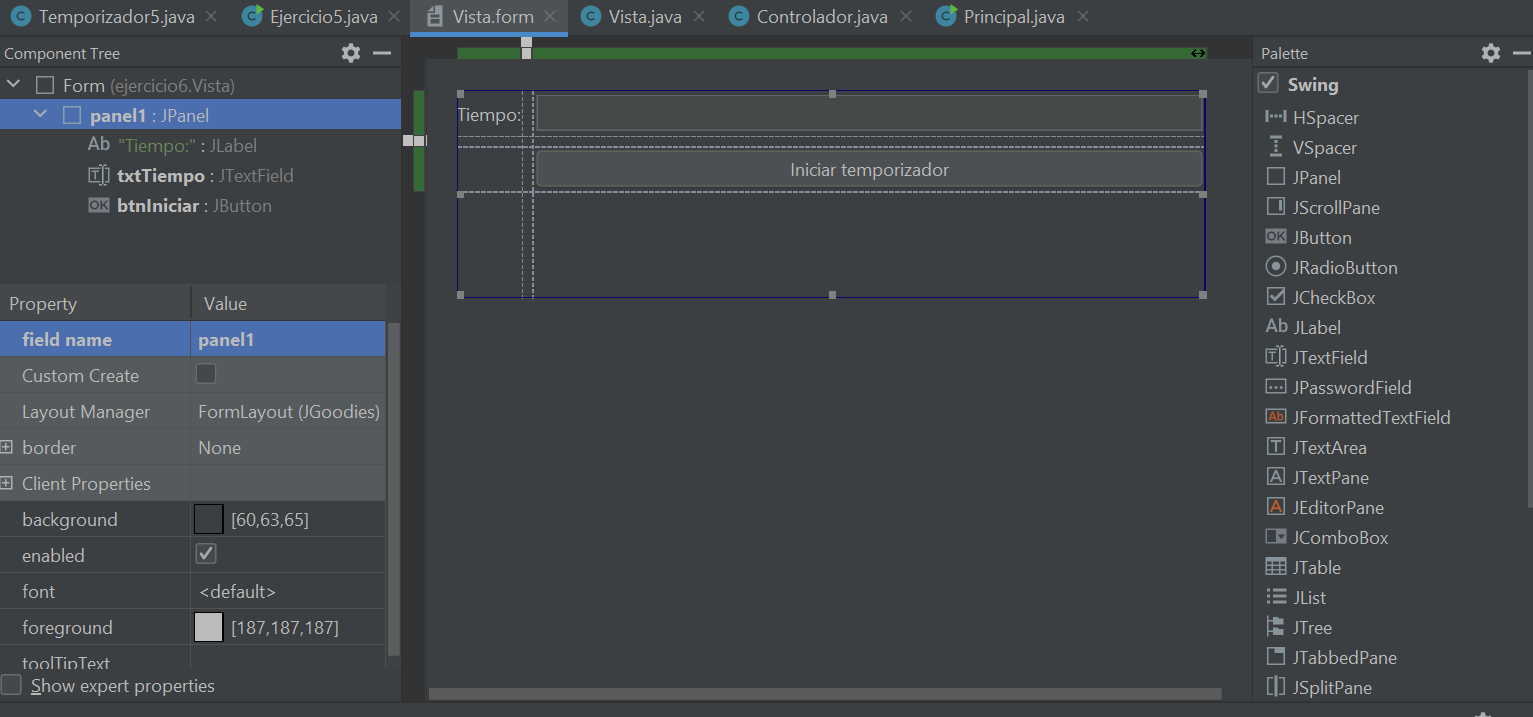Screen dimensions: 1533x717
Task: Pick JTextArea from the Palette
Action: pyautogui.click(x=1328, y=448)
